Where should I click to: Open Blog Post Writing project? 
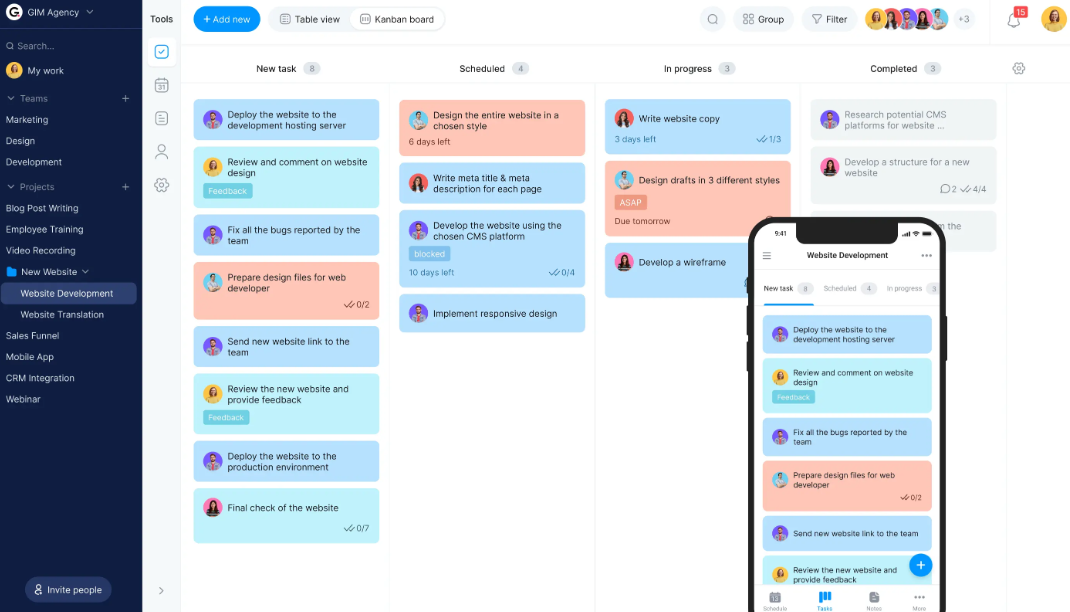pos(42,208)
